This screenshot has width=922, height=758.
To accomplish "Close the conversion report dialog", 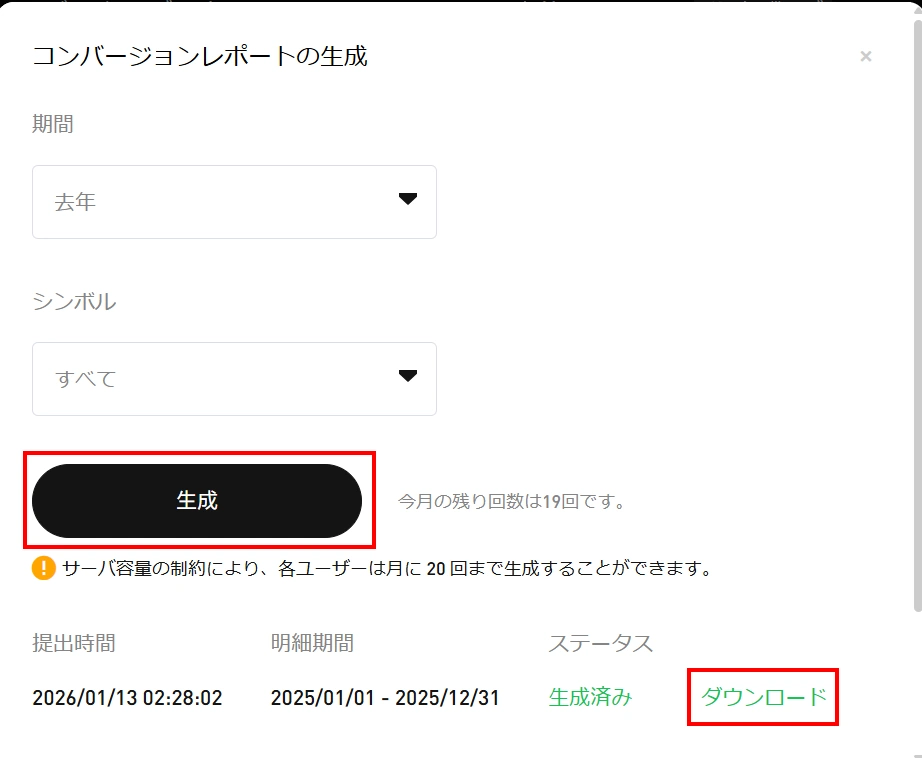I will pyautogui.click(x=866, y=56).
